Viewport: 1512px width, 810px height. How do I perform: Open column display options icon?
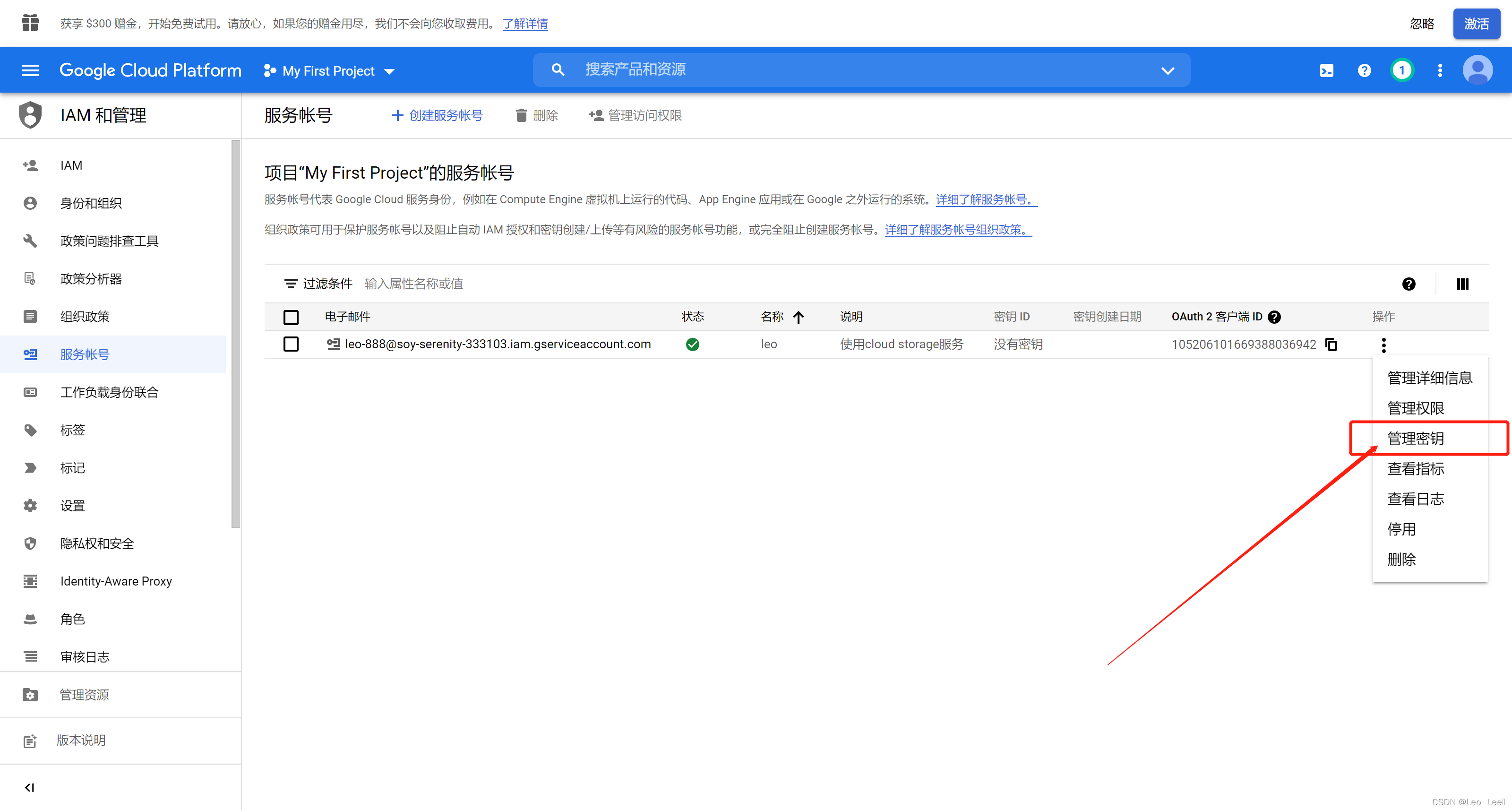pos(1462,284)
